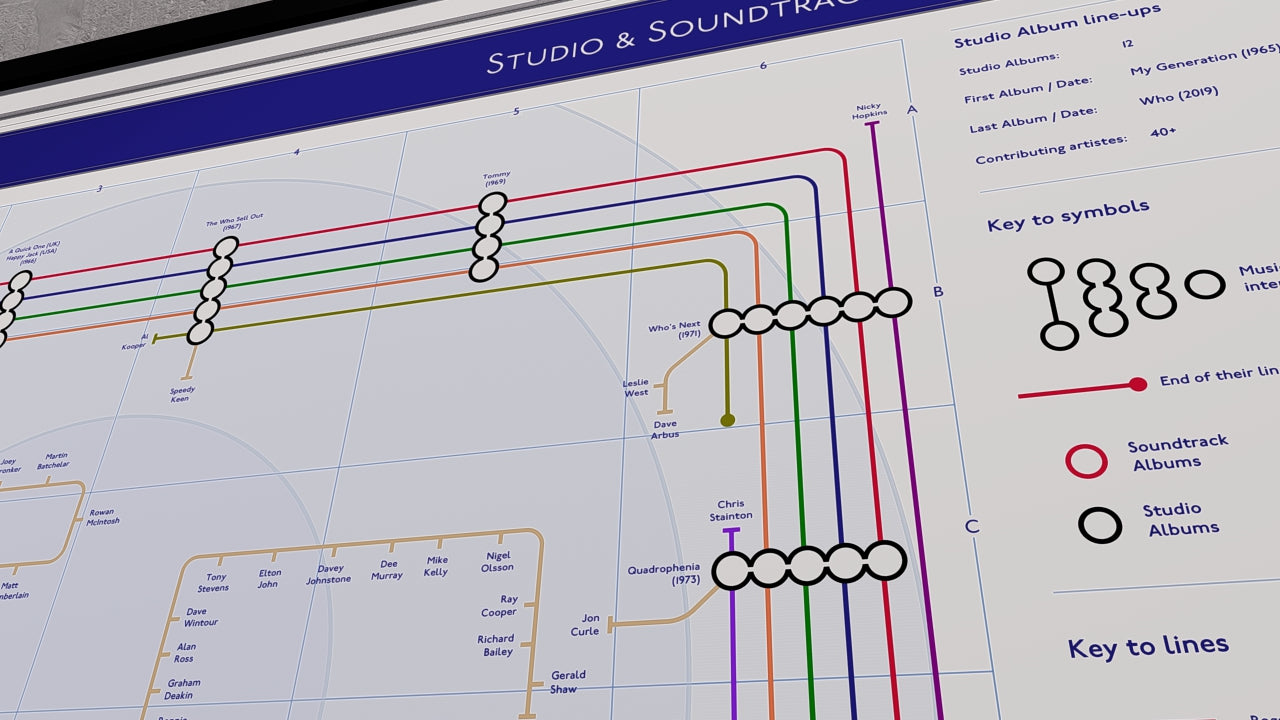The image size is (1280, 720).
Task: Click the Jon Curle label
Action: click(x=585, y=625)
